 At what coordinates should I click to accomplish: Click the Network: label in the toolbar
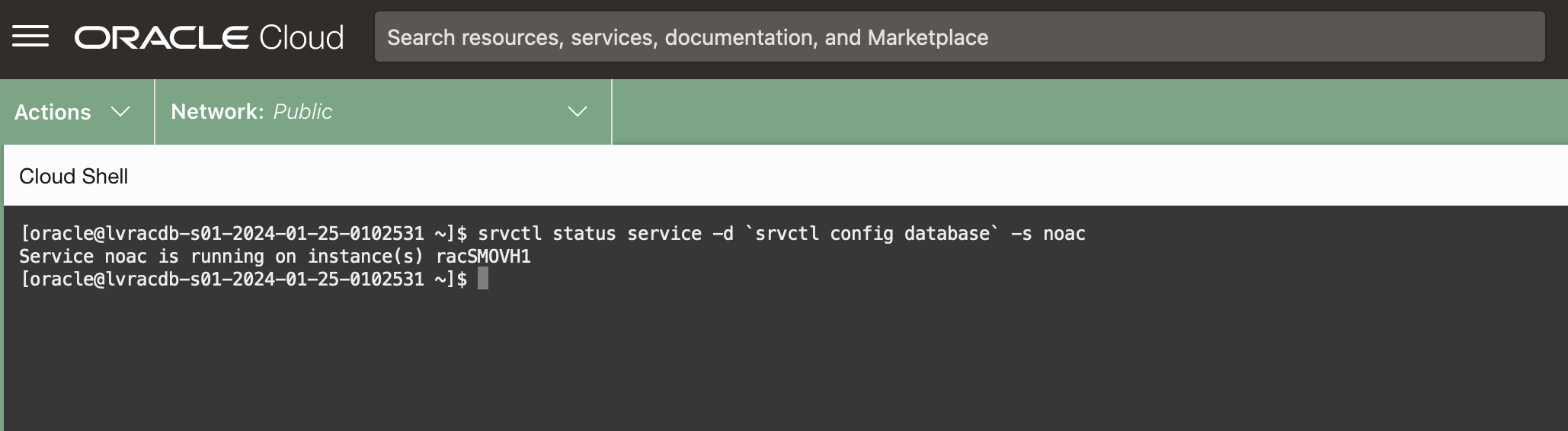pyautogui.click(x=217, y=112)
